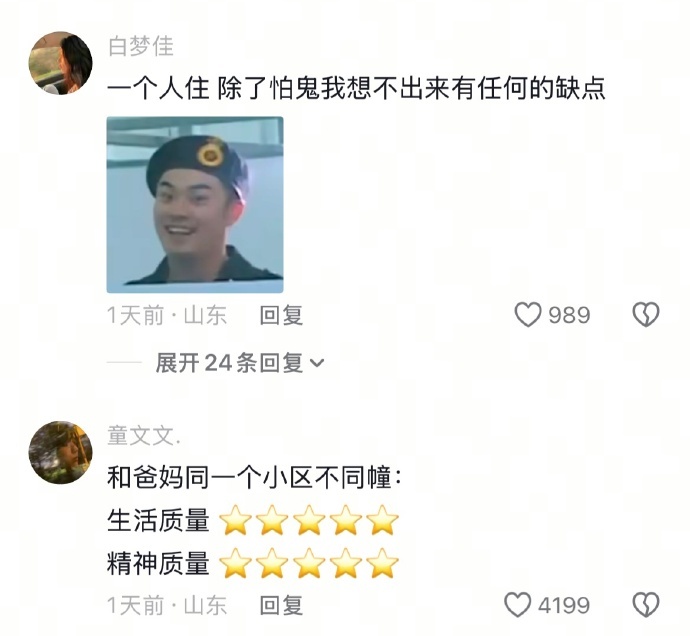690x636 pixels.
Task: Select the comment text about living alone
Action: click(x=356, y=88)
